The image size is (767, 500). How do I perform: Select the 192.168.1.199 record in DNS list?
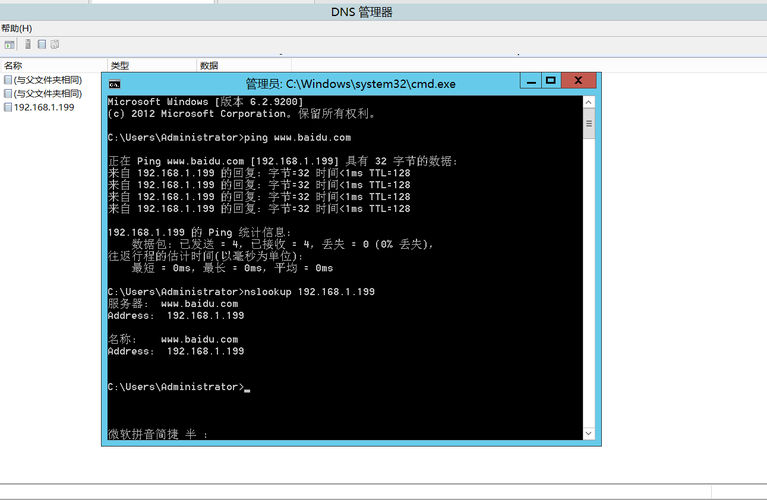coord(39,107)
